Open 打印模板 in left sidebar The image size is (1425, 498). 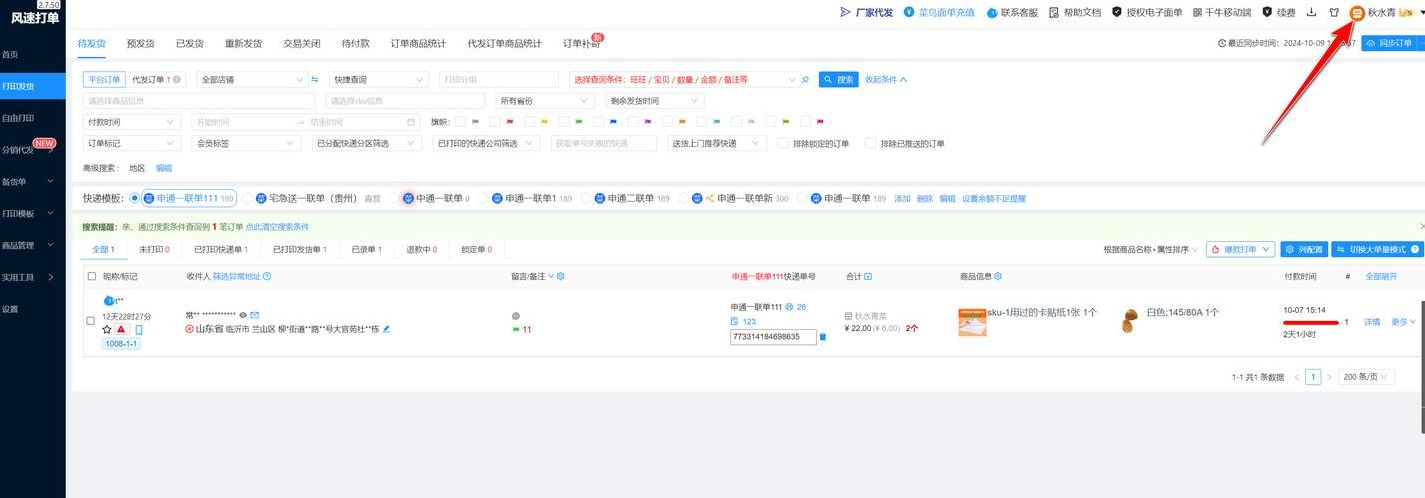pos(32,213)
